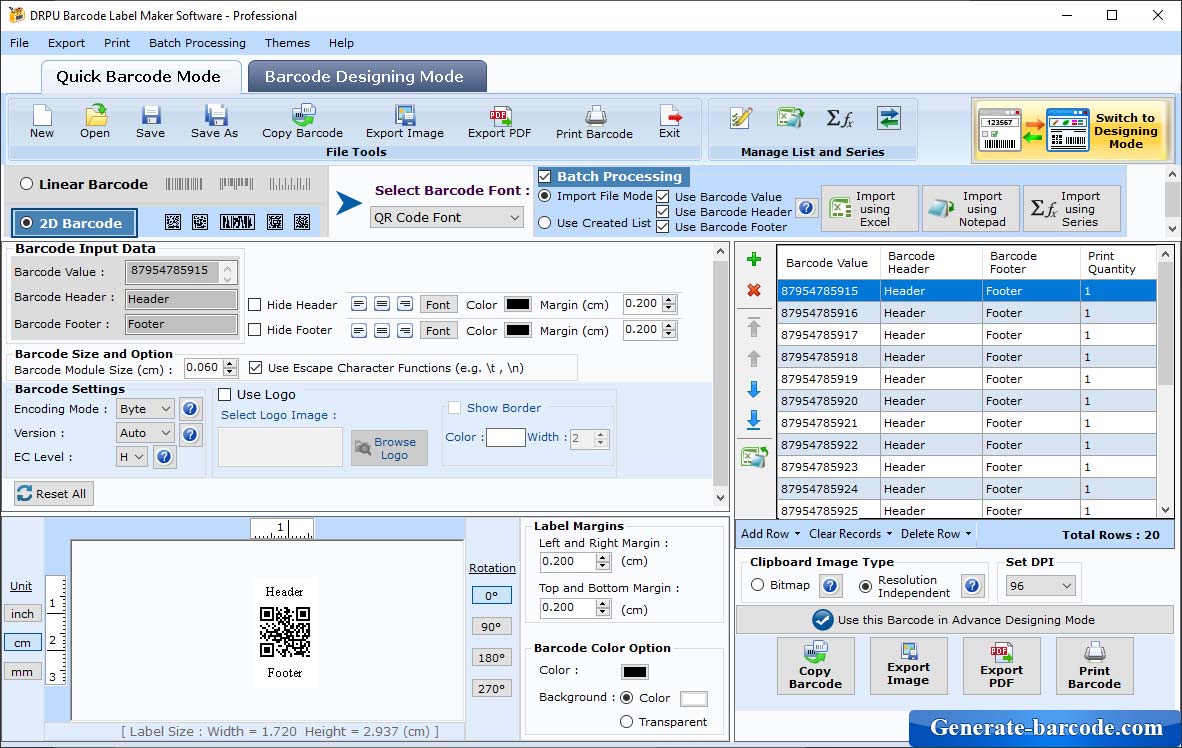Screen dimensions: 1182x748
Task: Click the help icon beside Resolution Independent
Action: pyautogui.click(x=972, y=586)
